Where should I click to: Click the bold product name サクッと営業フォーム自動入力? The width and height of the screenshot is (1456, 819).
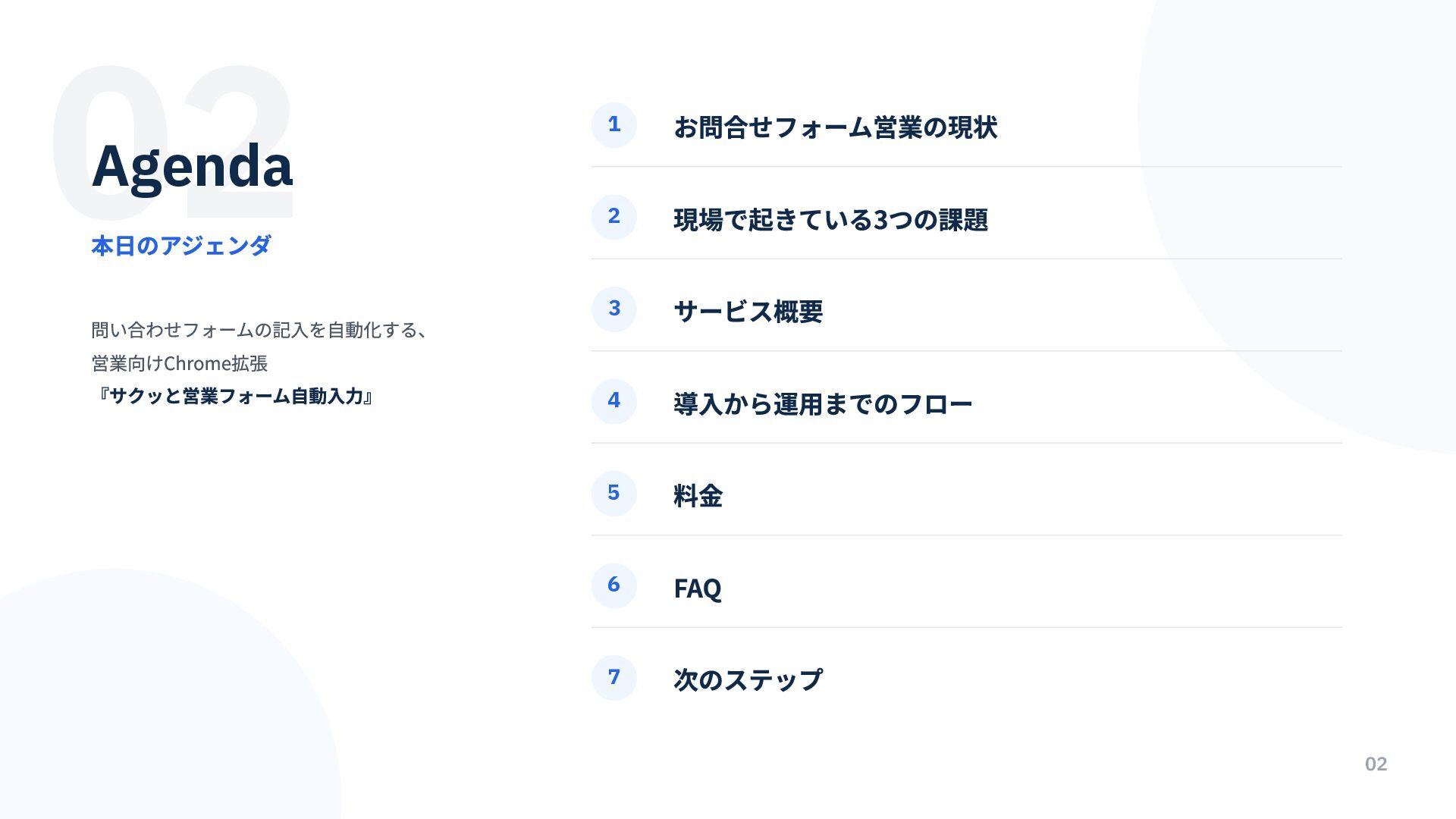(x=236, y=396)
